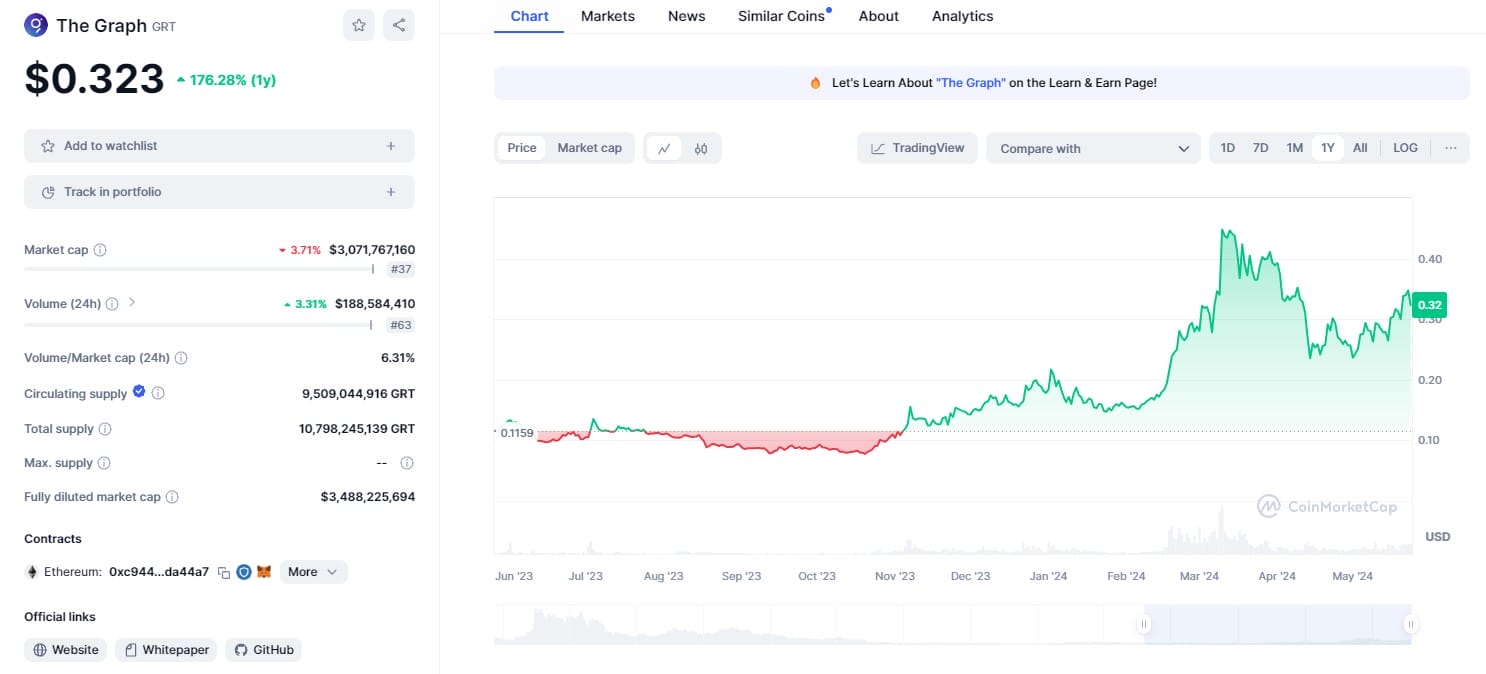Expand the More contracts dropdown
The height and width of the screenshot is (674, 1486).
click(314, 572)
